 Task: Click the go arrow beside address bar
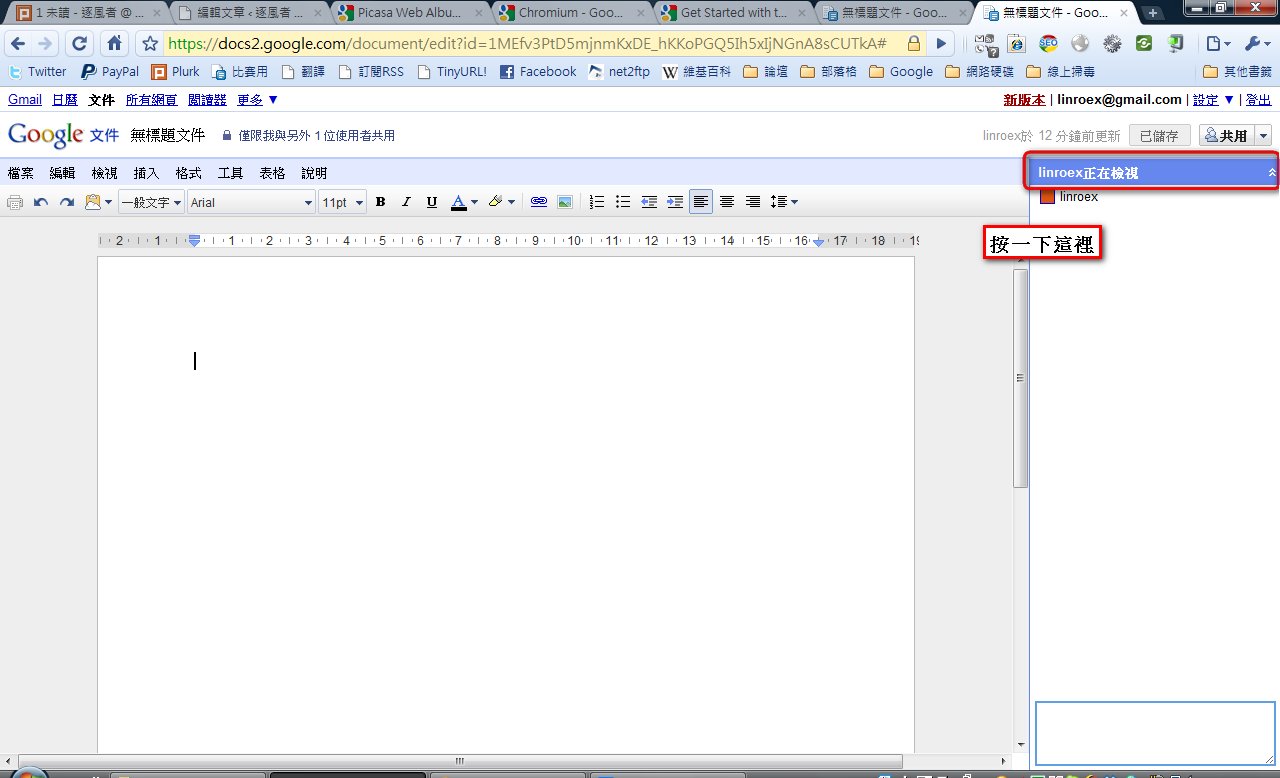942,44
